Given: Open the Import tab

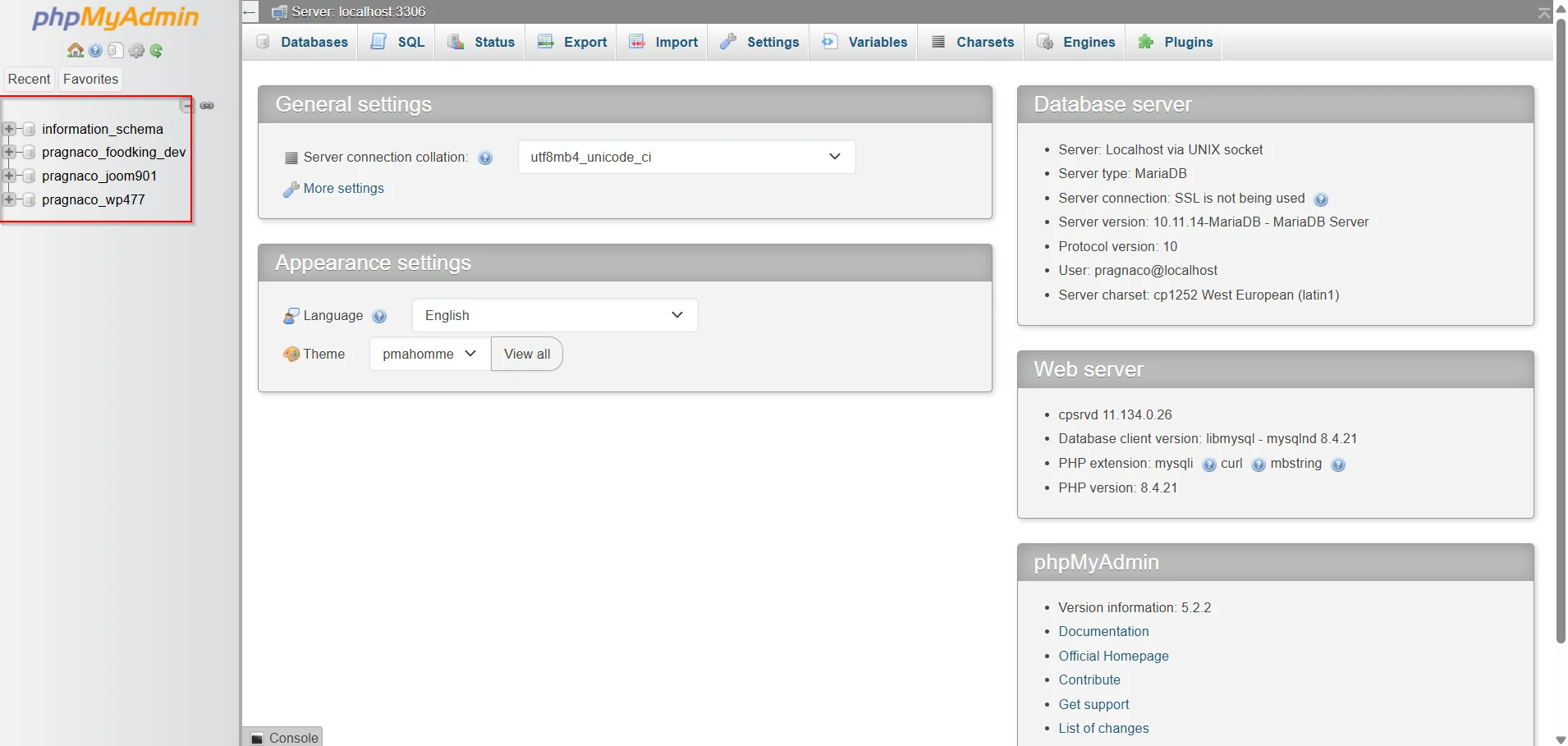Looking at the screenshot, I should (x=663, y=42).
